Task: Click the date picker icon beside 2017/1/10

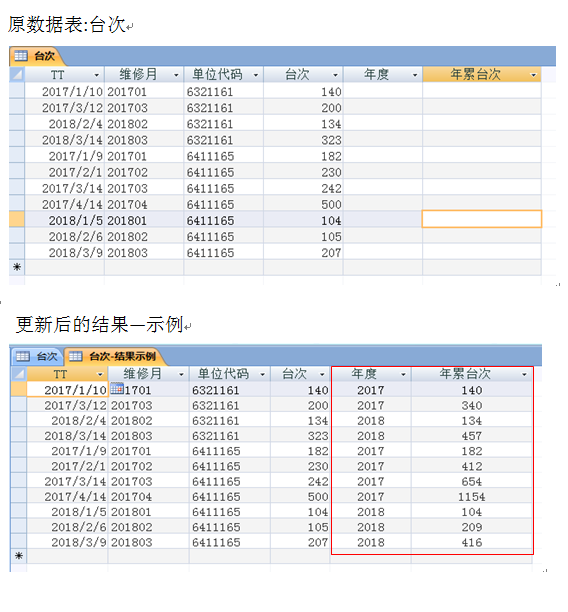Action: (x=117, y=388)
